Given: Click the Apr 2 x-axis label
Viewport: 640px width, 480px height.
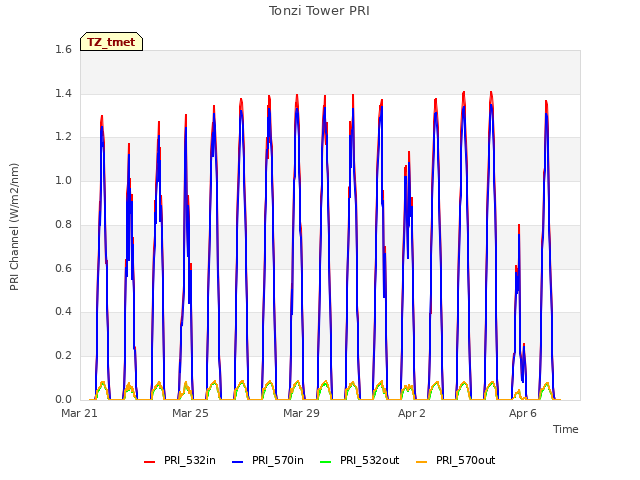Looking at the screenshot, I should pyautogui.click(x=412, y=413).
